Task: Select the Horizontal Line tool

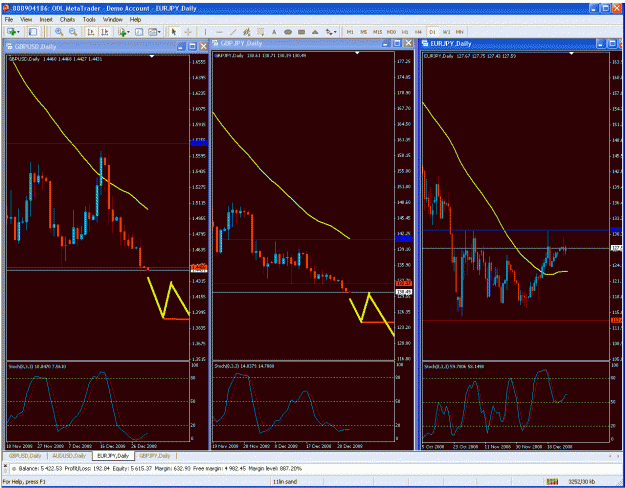Action: (219, 32)
